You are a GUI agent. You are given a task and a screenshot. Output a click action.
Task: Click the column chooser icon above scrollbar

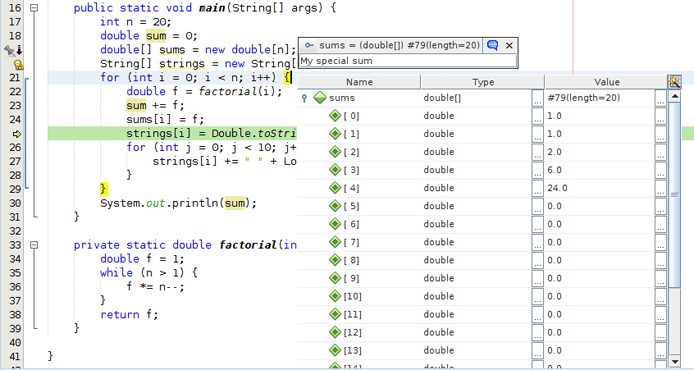pos(674,81)
